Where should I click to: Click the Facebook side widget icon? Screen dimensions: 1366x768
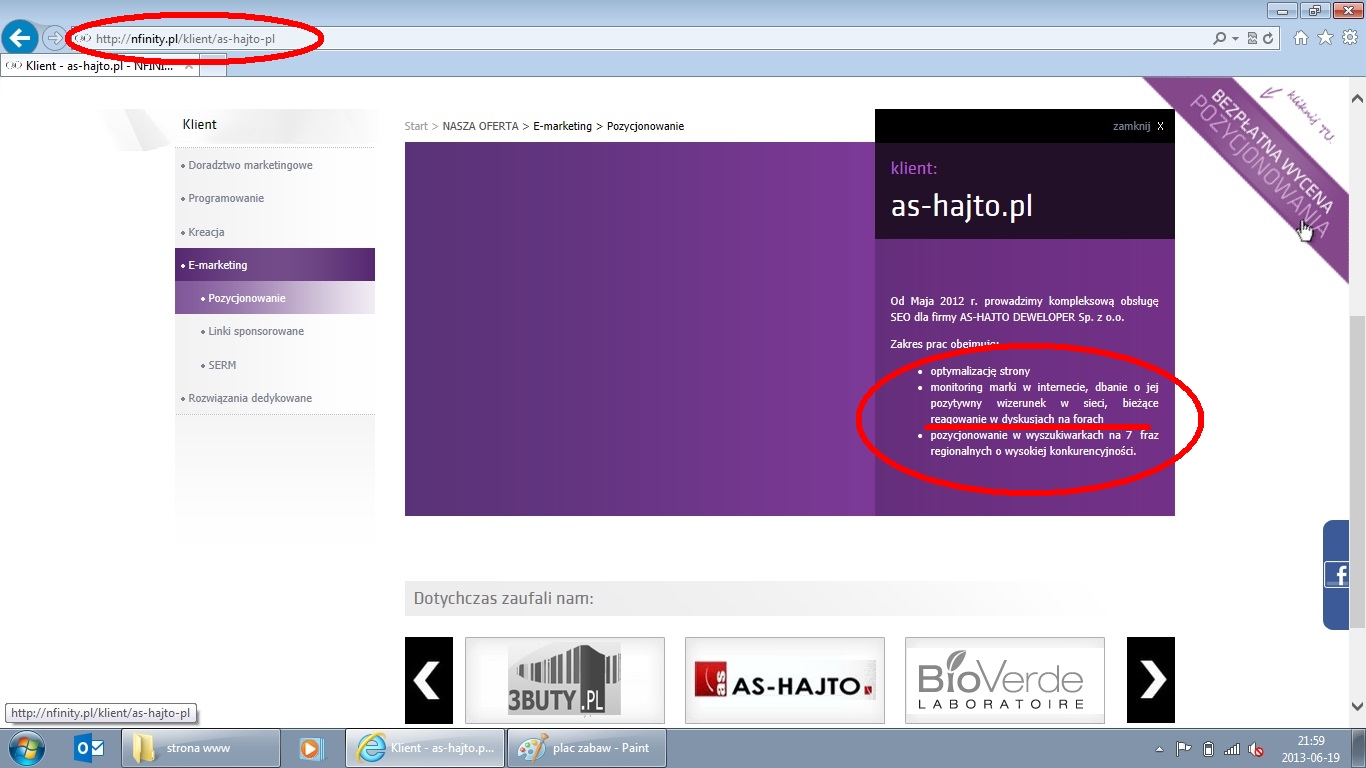[1337, 574]
